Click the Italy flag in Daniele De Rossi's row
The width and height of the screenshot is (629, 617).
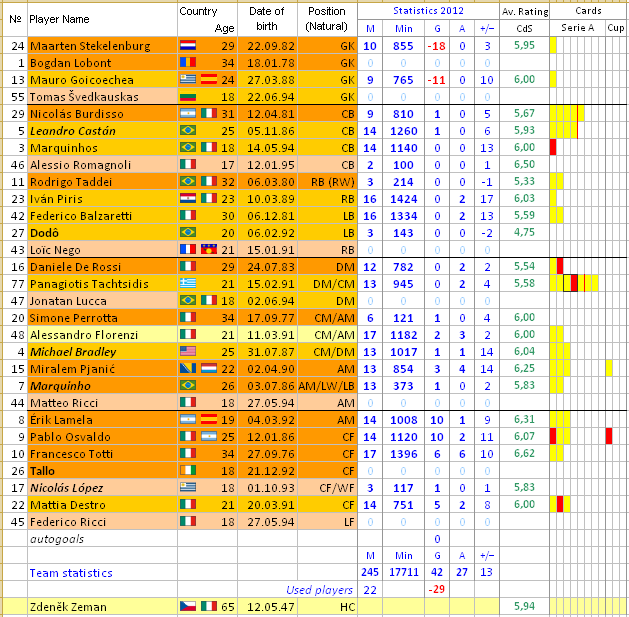pos(188,266)
